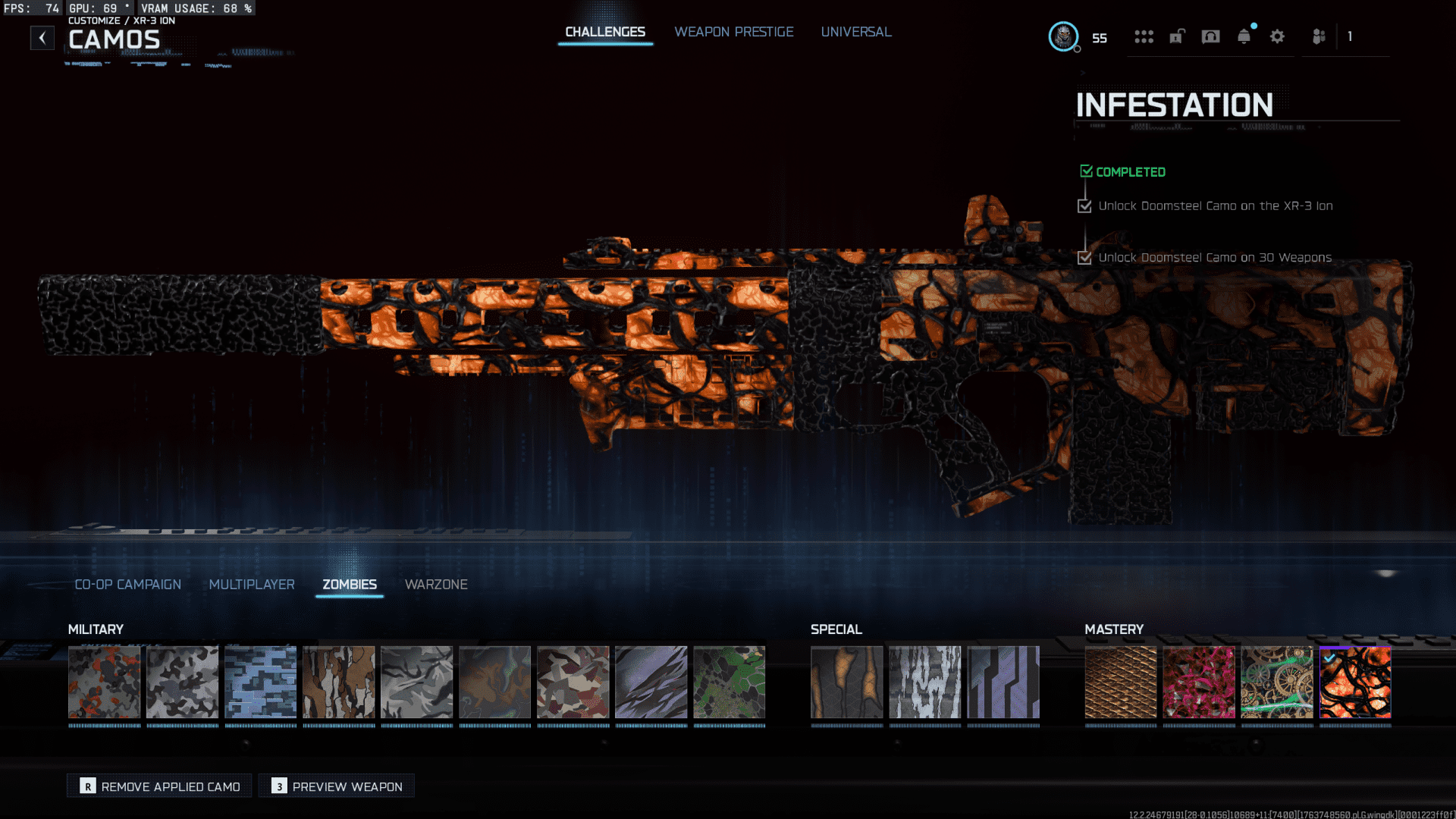Switch to the Universal tab
Image resolution: width=1456 pixels, height=819 pixels.
855,32
